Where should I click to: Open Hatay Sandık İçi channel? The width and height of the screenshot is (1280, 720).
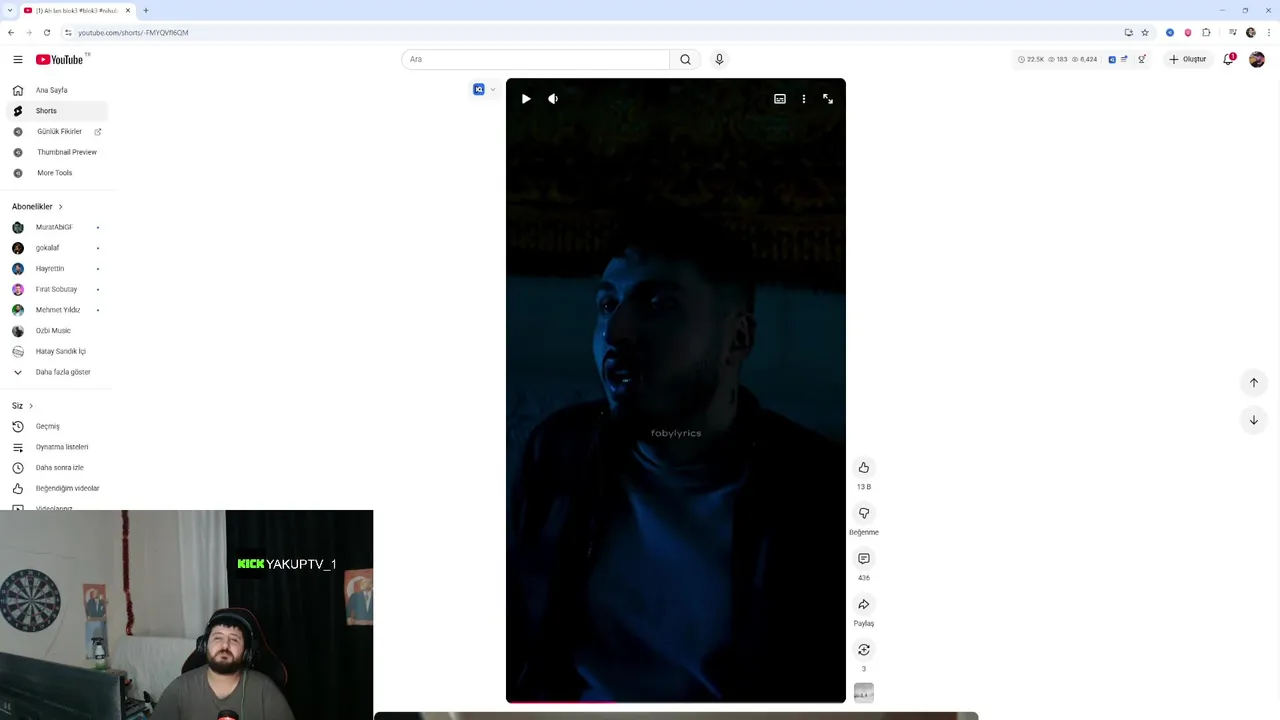(x=57, y=351)
